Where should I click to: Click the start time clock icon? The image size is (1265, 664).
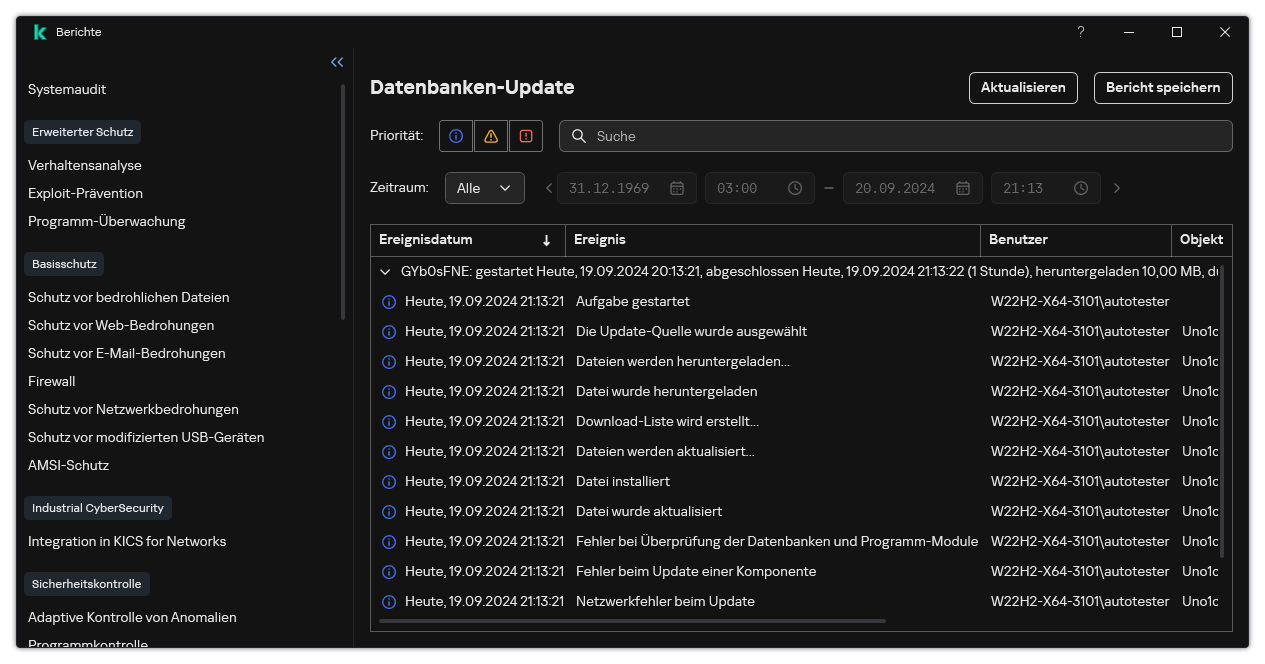click(x=795, y=188)
